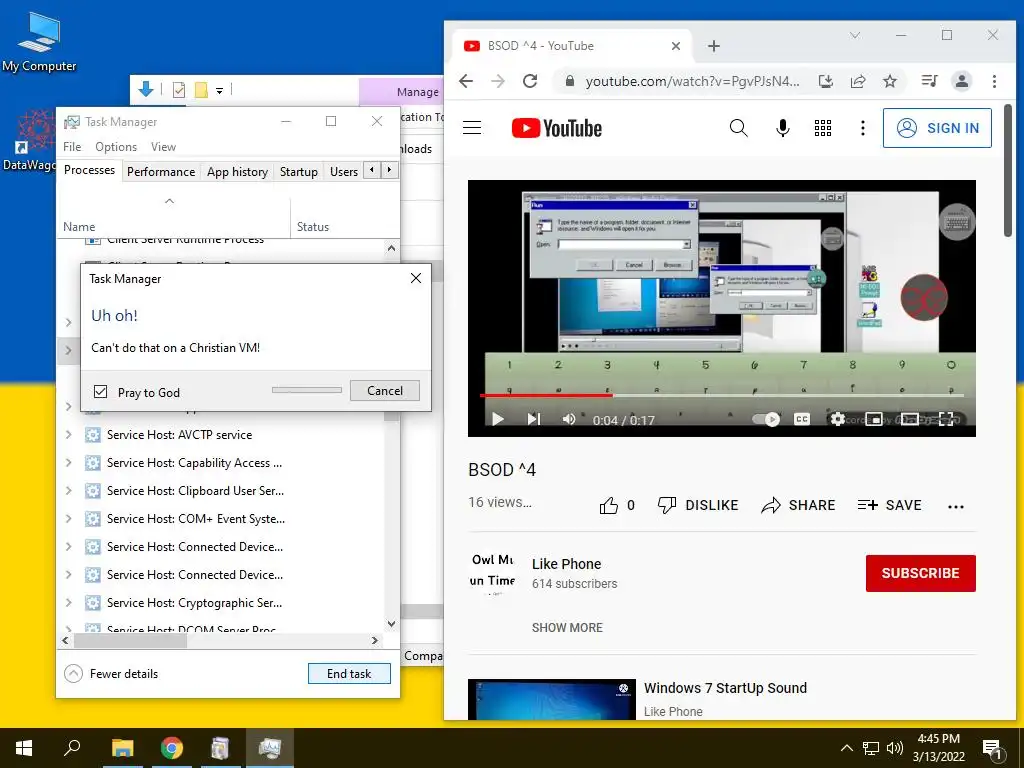Open the YouTube hamburger guide menu
Screen dimensions: 1024x768
[x=472, y=128]
